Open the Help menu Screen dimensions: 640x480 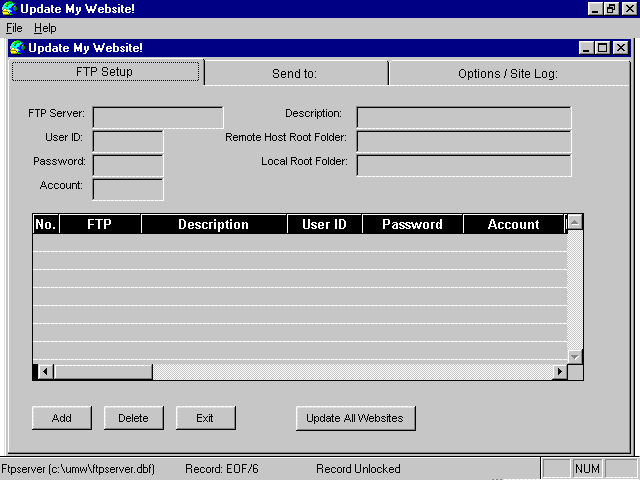click(45, 28)
